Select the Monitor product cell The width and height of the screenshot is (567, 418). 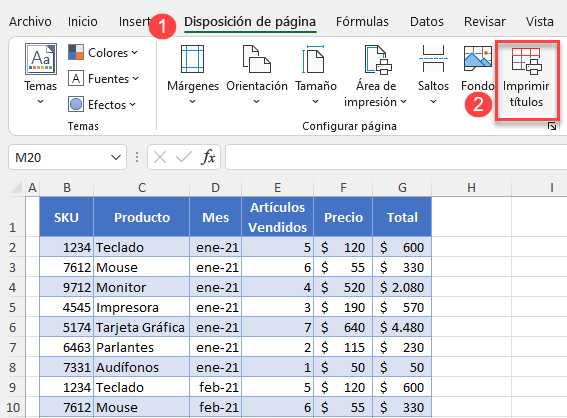click(x=142, y=287)
